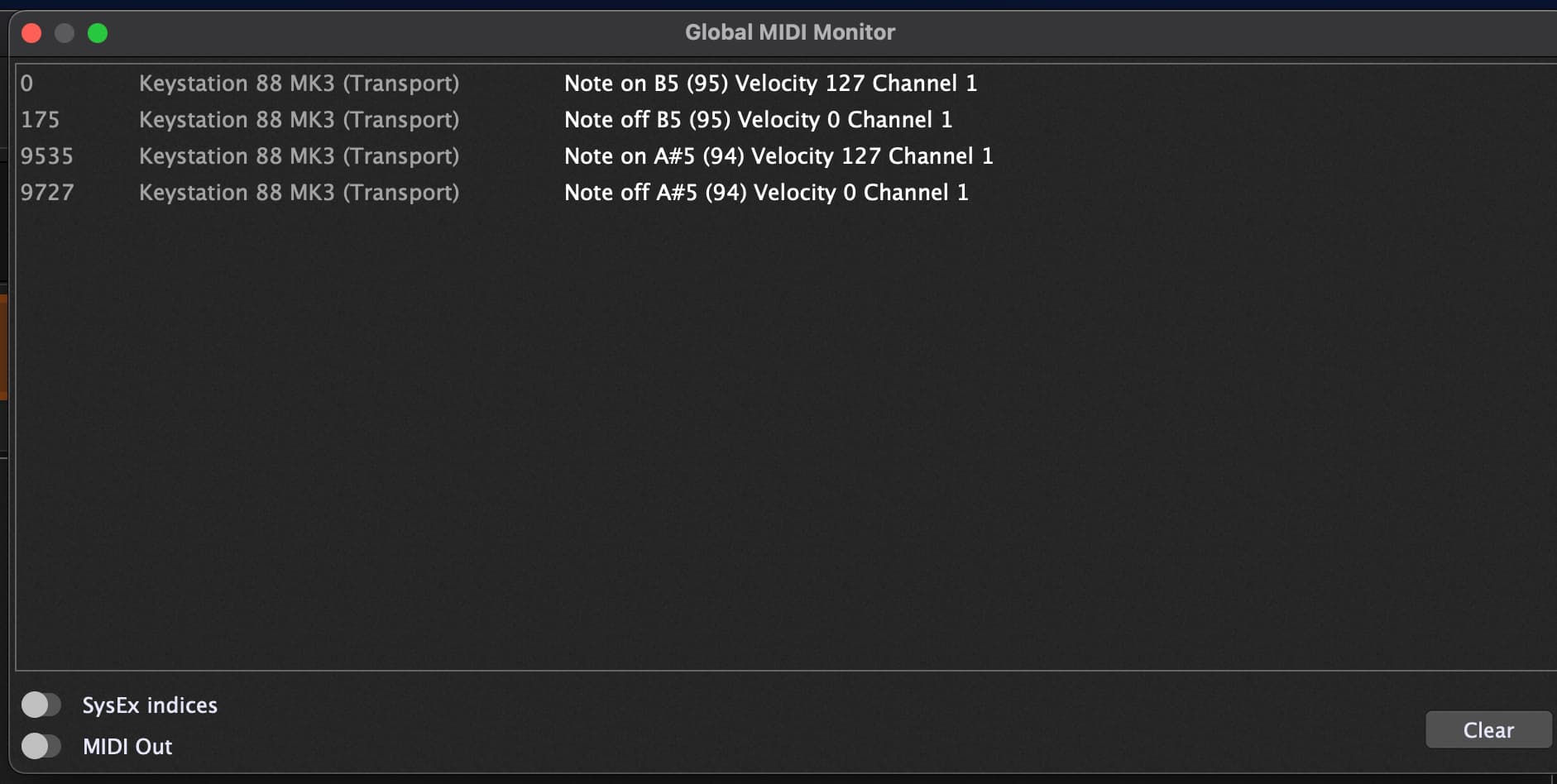Viewport: 1557px width, 784px height.
Task: Click the MIDI Out label text
Action: point(127,746)
